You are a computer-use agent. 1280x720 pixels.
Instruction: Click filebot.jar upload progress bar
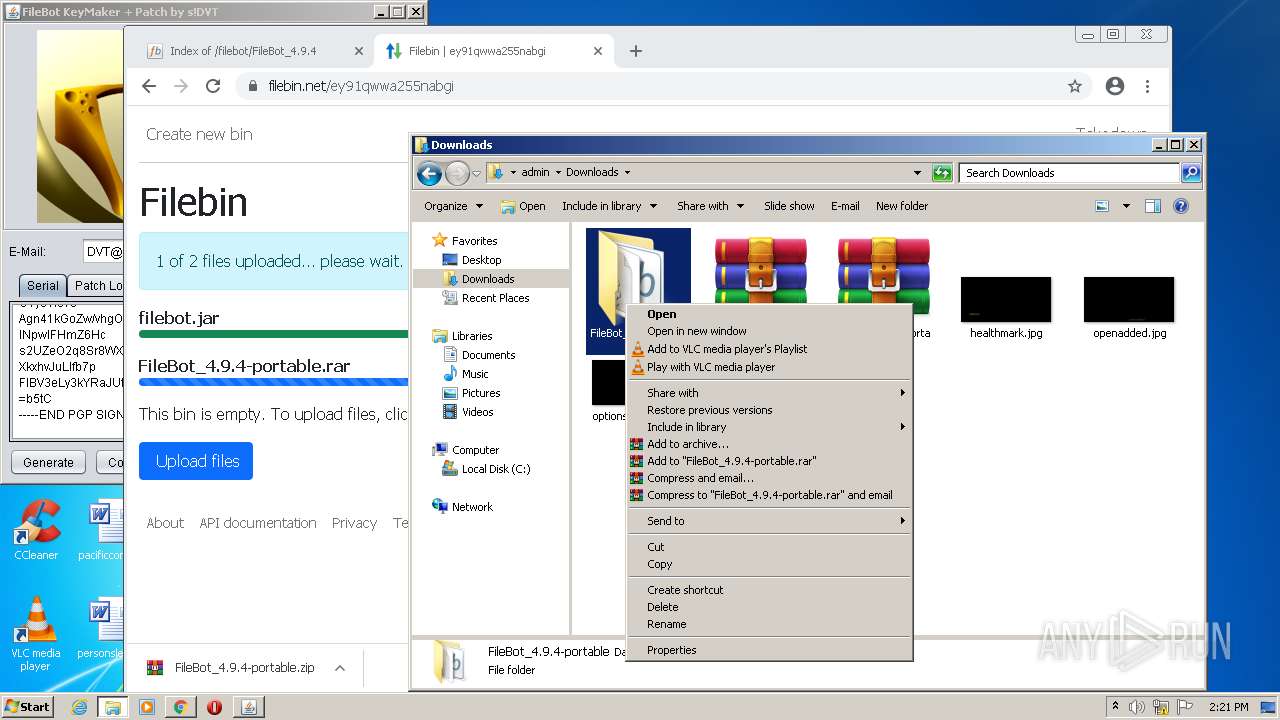point(273,334)
